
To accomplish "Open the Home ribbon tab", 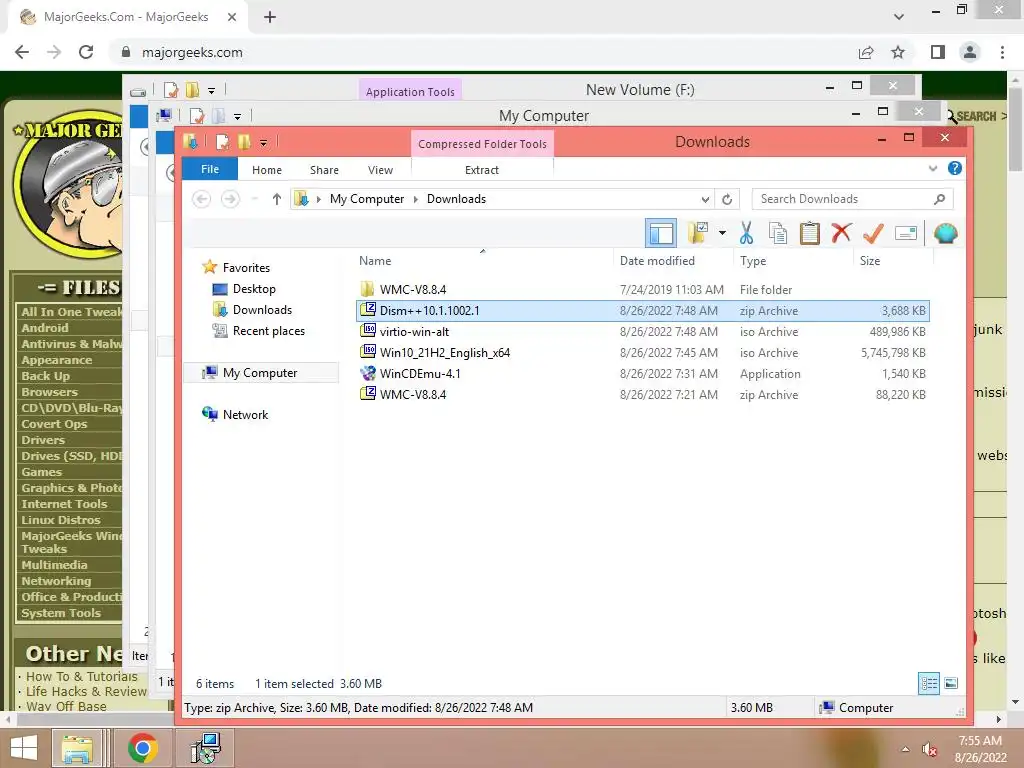I will (x=266, y=170).
